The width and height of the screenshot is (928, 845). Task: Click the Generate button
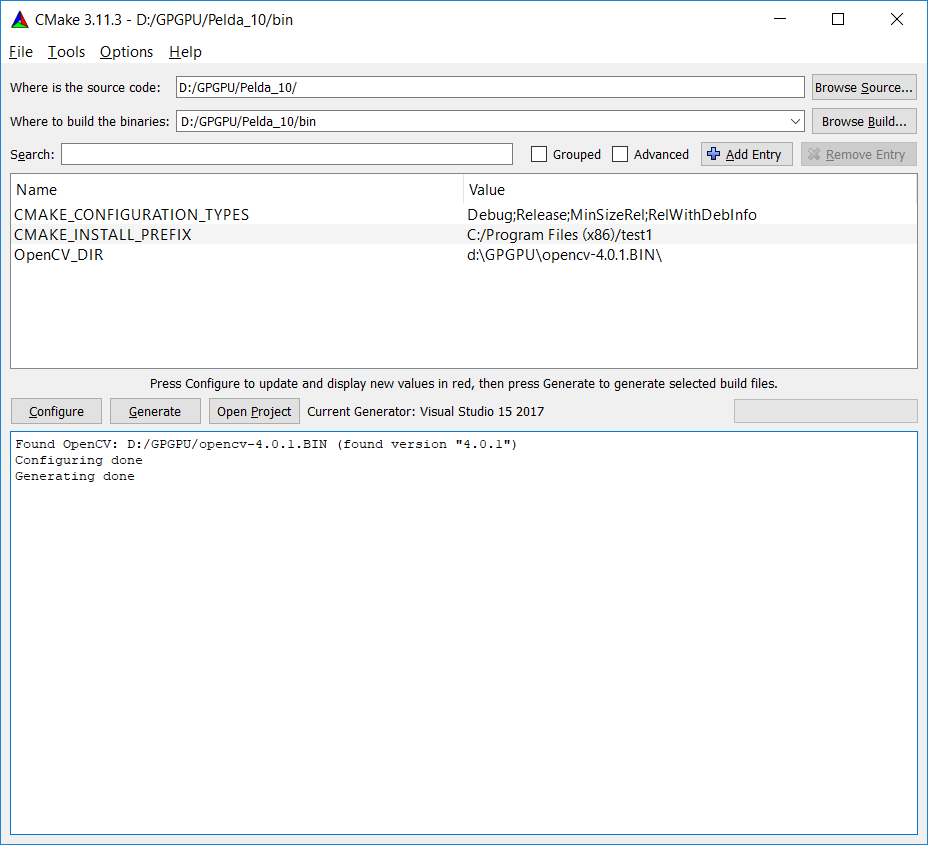155,411
